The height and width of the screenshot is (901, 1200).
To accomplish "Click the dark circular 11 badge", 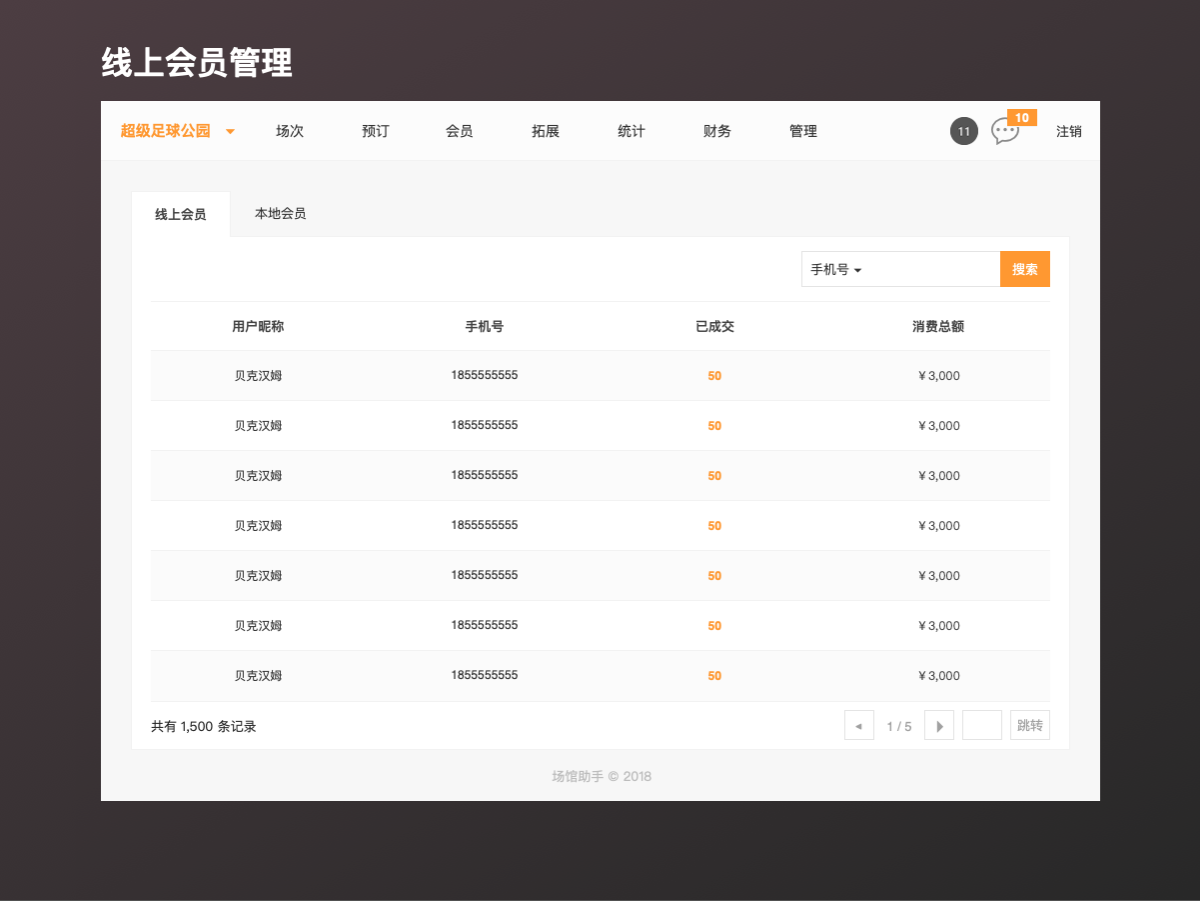I will (x=964, y=131).
